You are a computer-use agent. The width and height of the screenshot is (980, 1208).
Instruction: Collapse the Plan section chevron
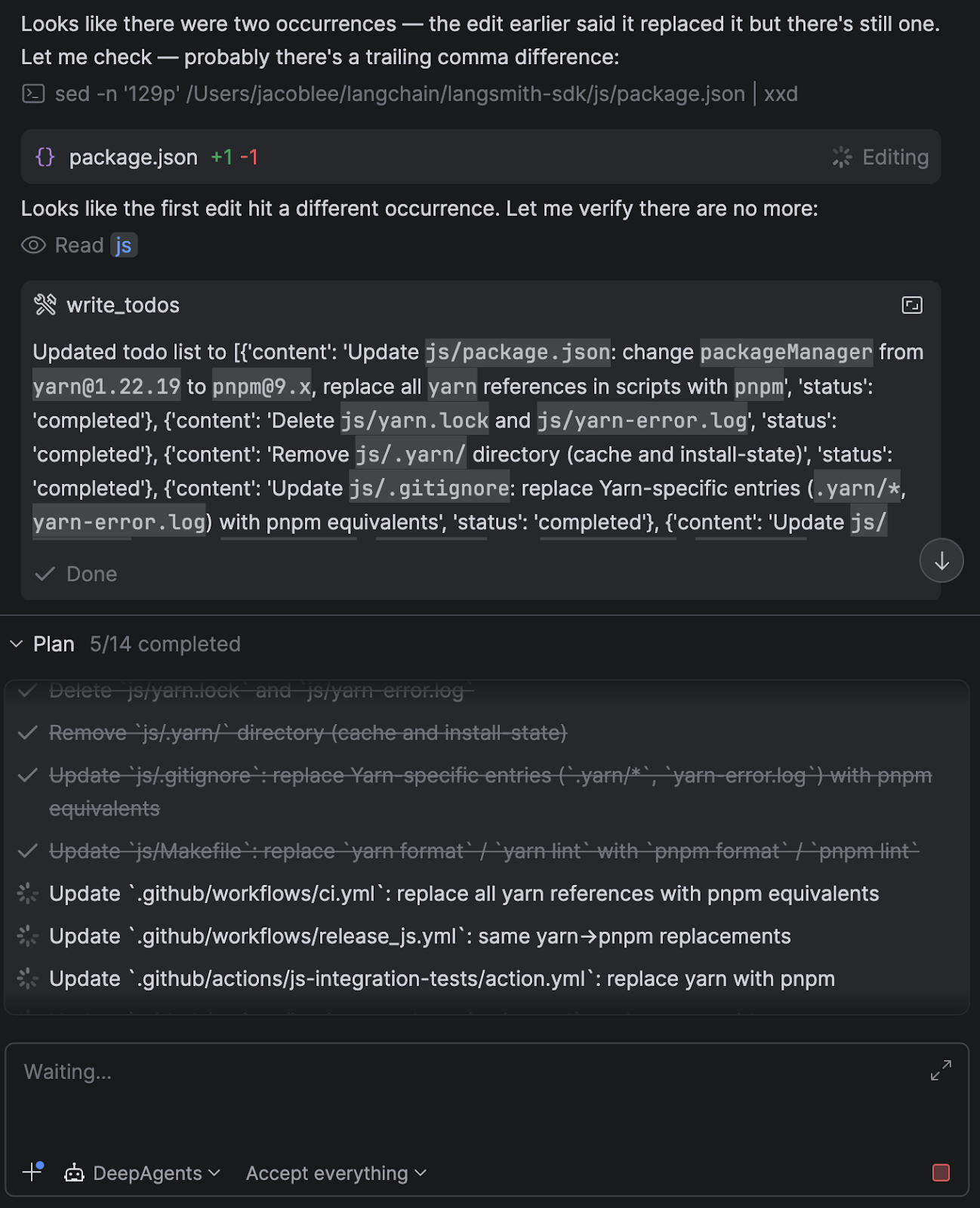[x=17, y=644]
